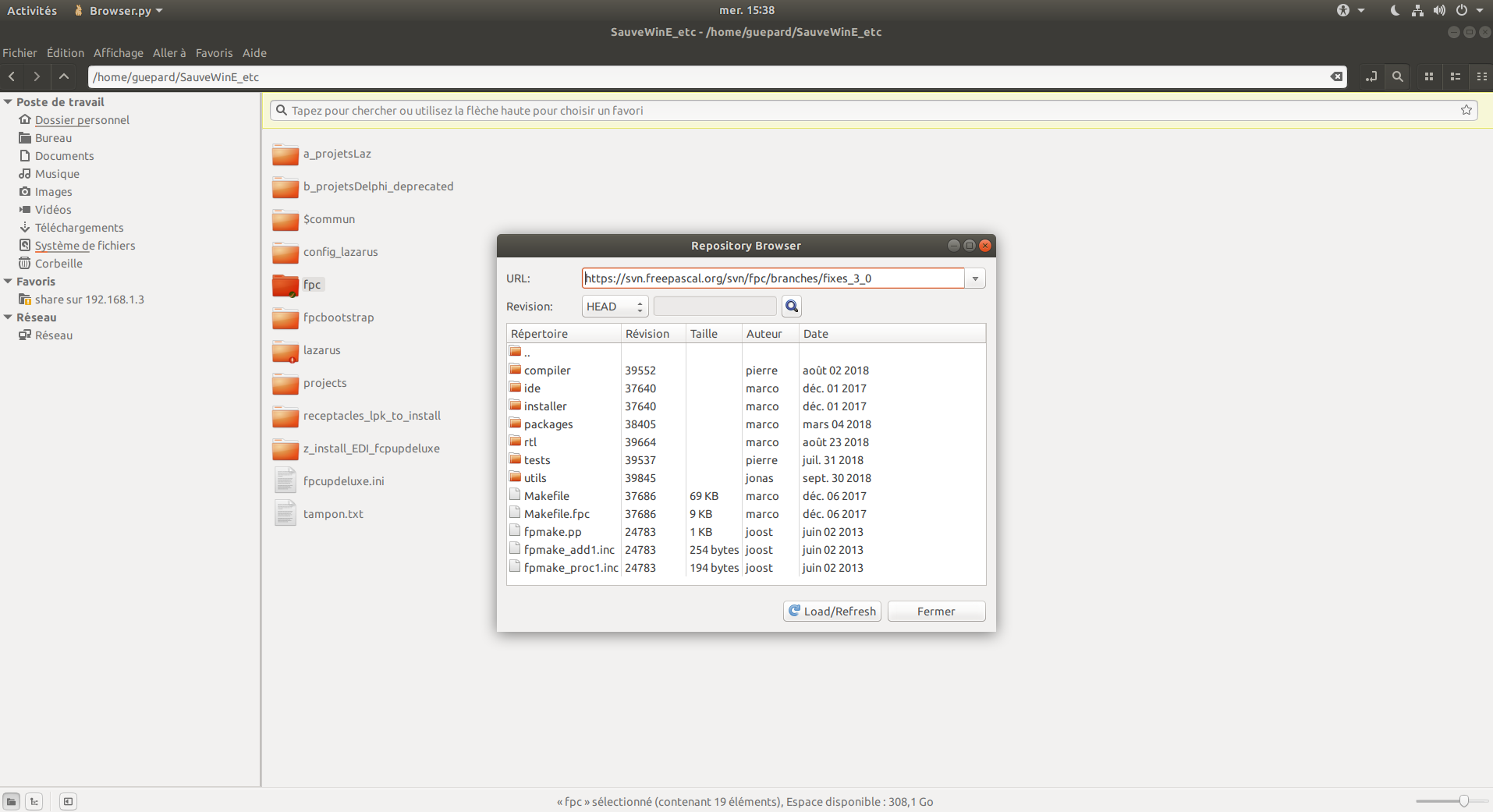Open the Édition menu
The height and width of the screenshot is (812, 1493).
pos(66,53)
